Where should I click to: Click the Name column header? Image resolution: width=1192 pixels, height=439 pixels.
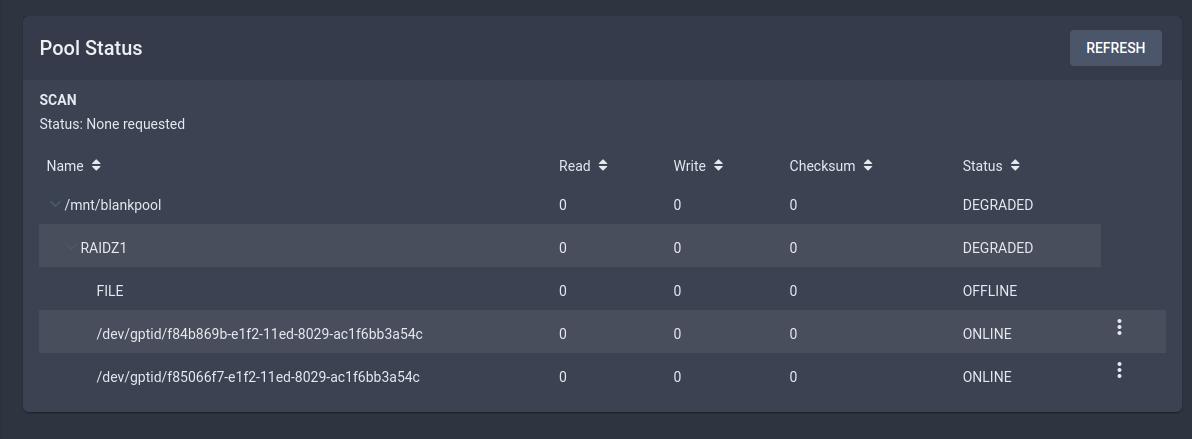coord(65,166)
